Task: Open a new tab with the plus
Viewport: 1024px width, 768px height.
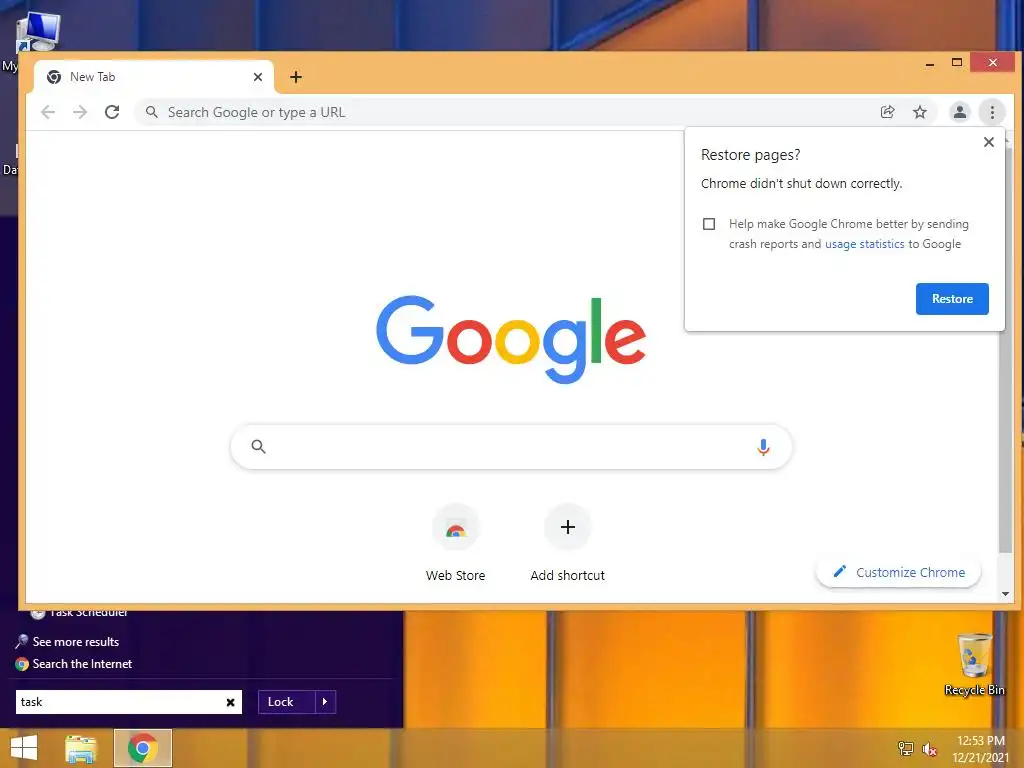Action: (x=296, y=77)
